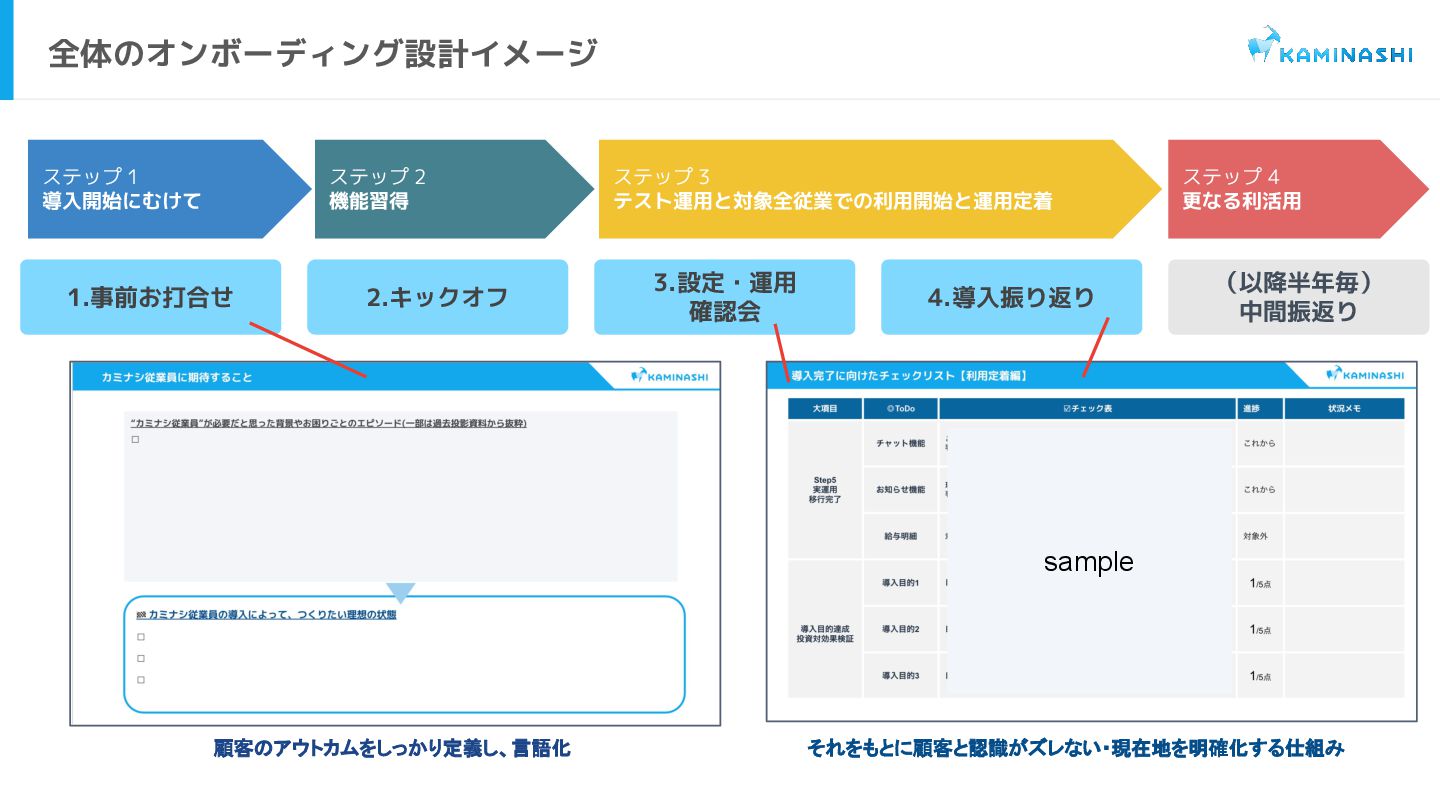Click the 導入完了に向けたチェックリスト header text
This screenshot has height=810, width=1440.
(x=909, y=376)
